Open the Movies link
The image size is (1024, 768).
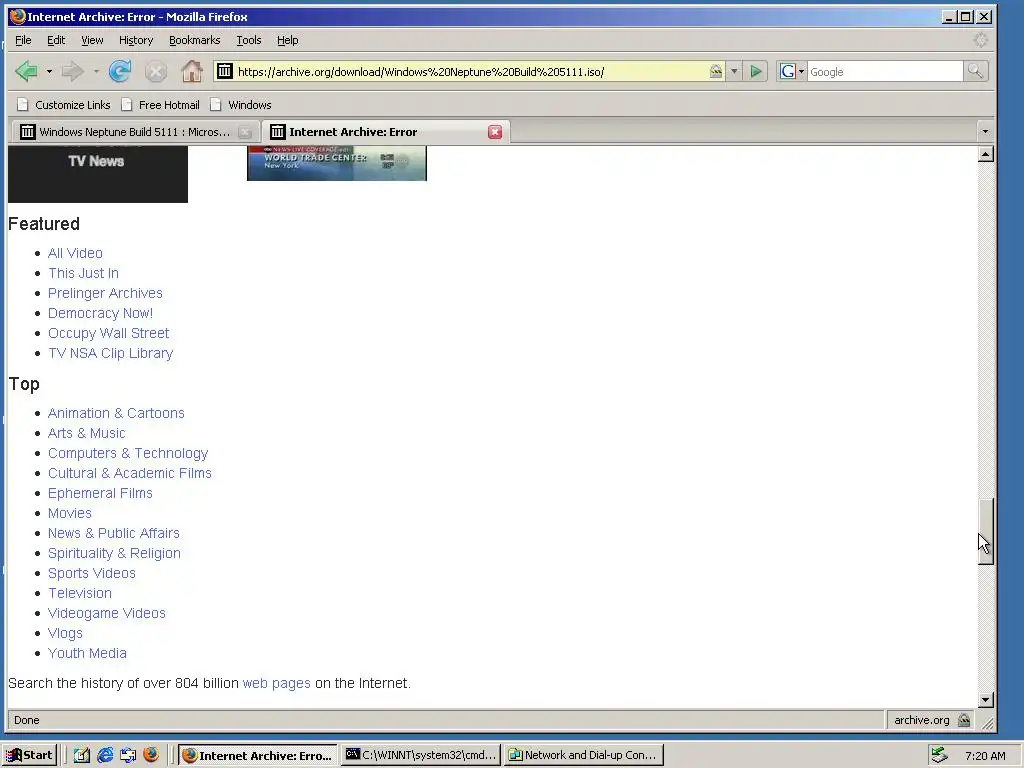[x=69, y=513]
